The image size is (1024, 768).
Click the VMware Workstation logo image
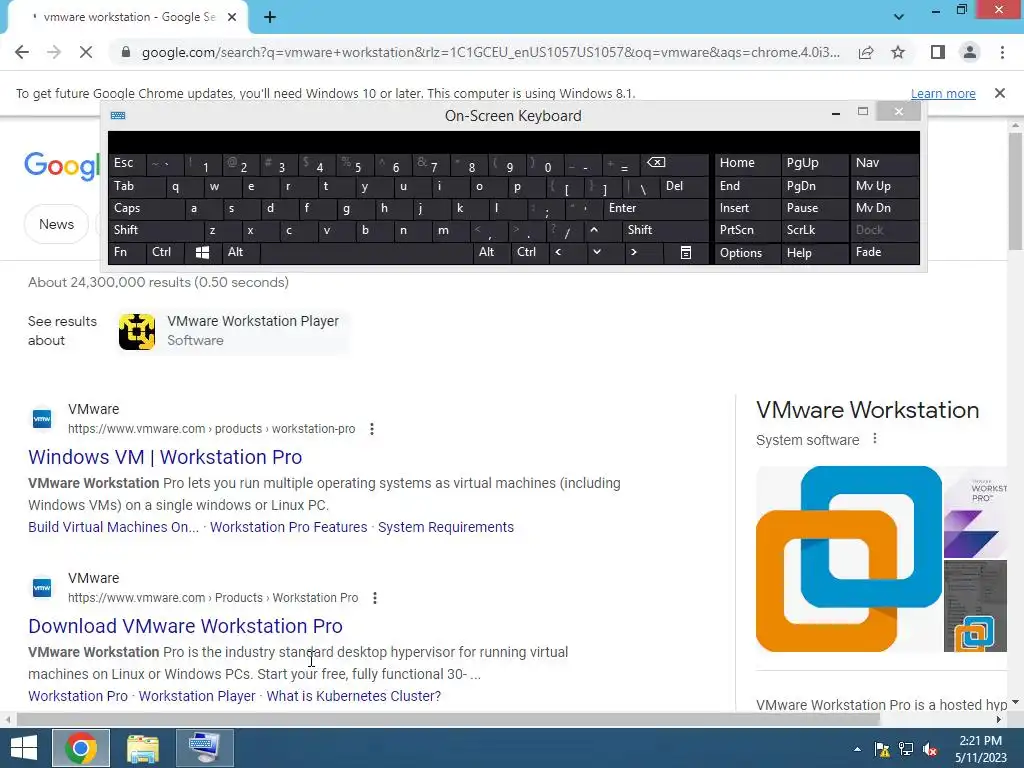(x=849, y=559)
